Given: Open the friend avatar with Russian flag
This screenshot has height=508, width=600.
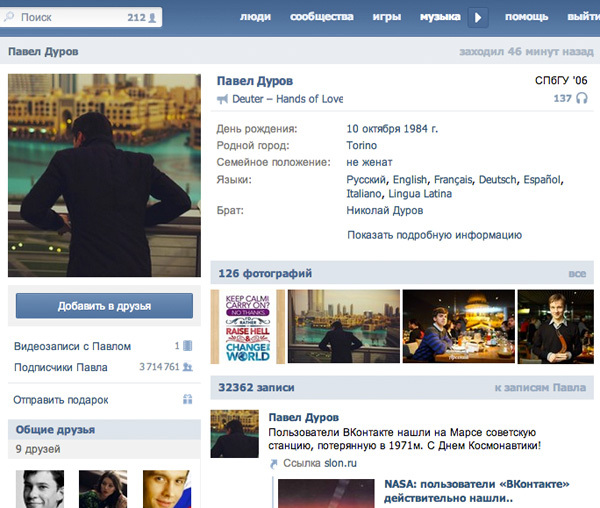Looking at the screenshot, I should pyautogui.click(x=166, y=489).
